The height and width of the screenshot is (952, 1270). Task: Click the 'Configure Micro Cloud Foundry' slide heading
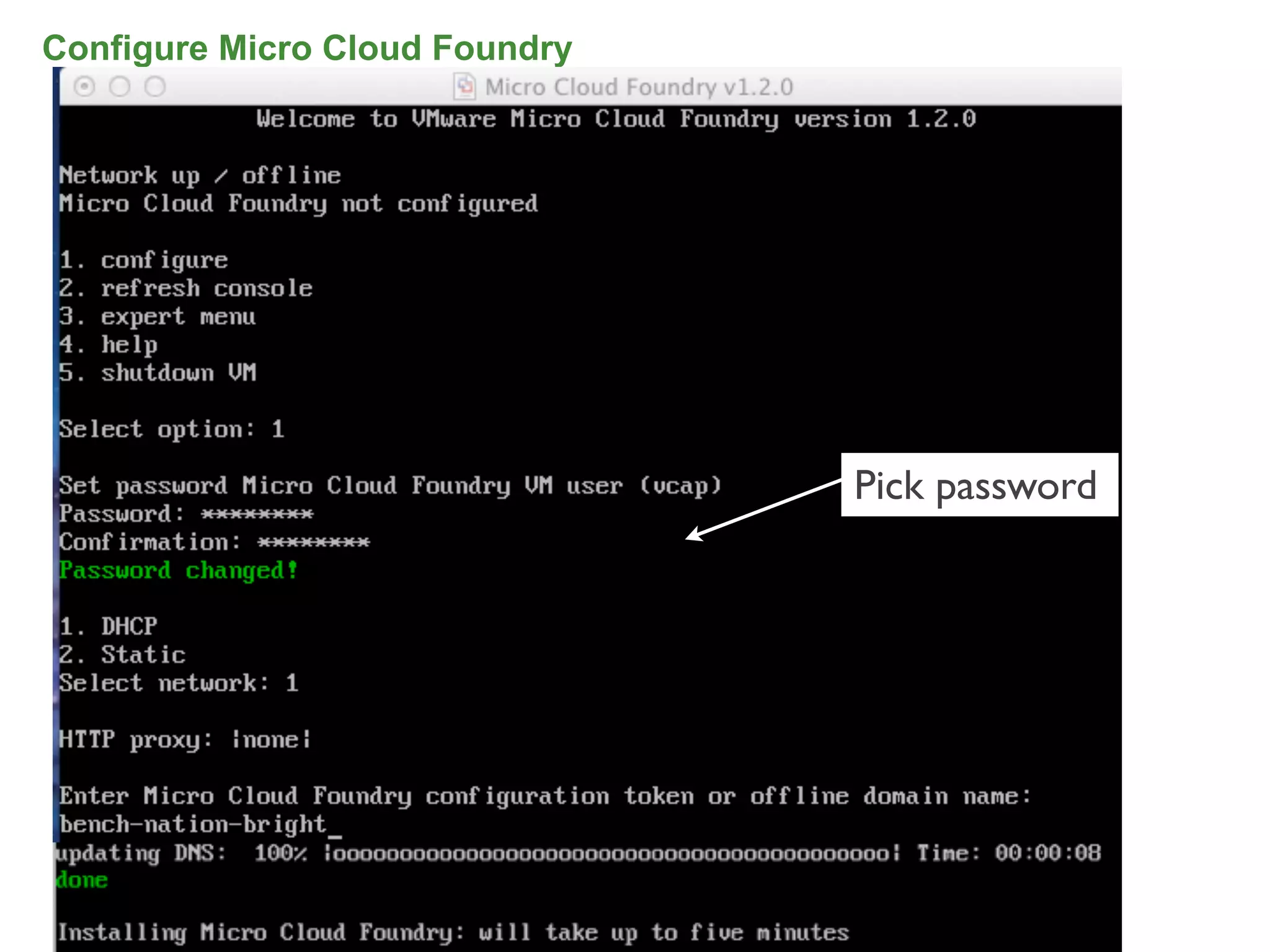(x=307, y=48)
